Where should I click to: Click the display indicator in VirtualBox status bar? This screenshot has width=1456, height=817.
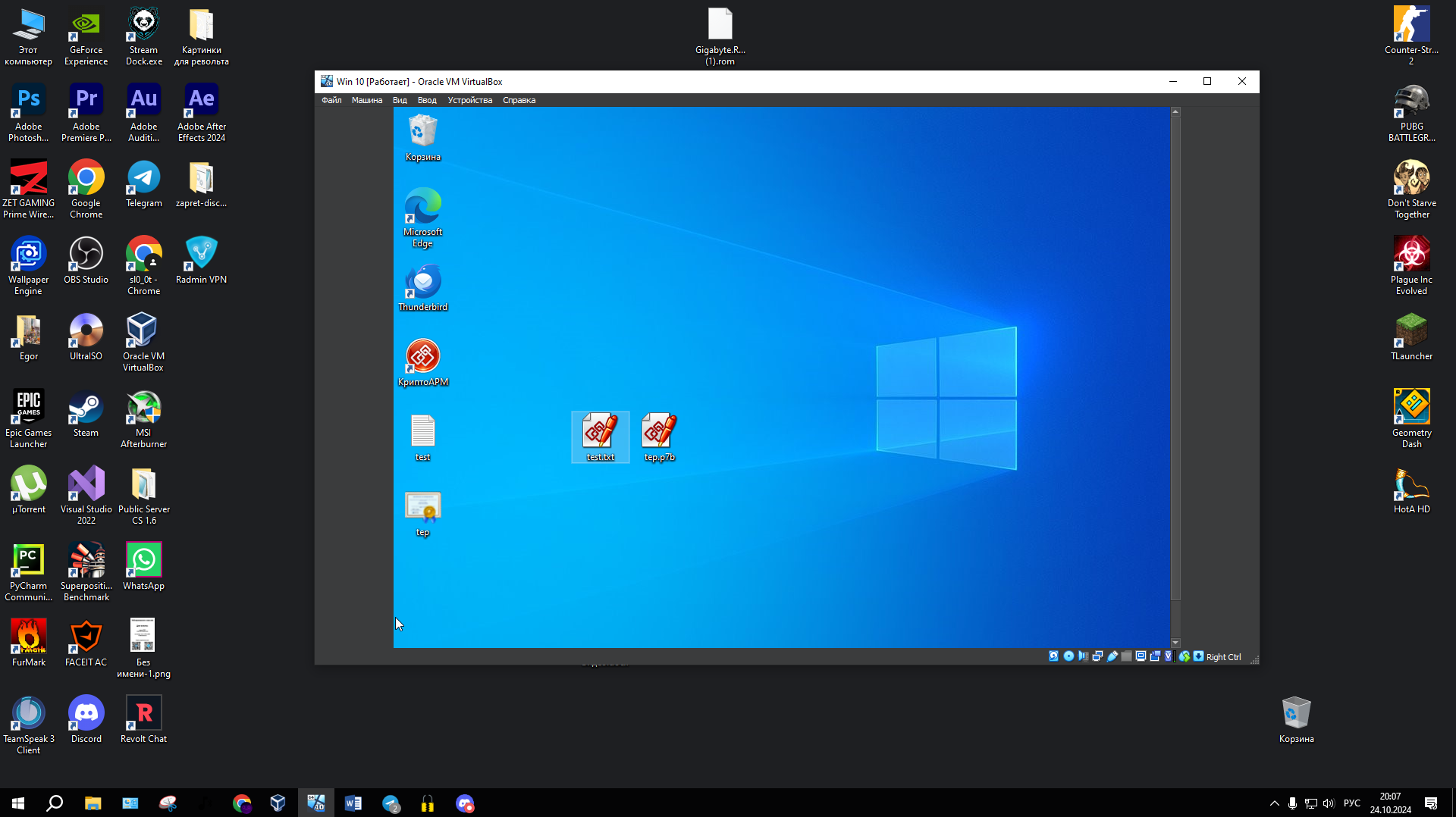coord(1141,656)
